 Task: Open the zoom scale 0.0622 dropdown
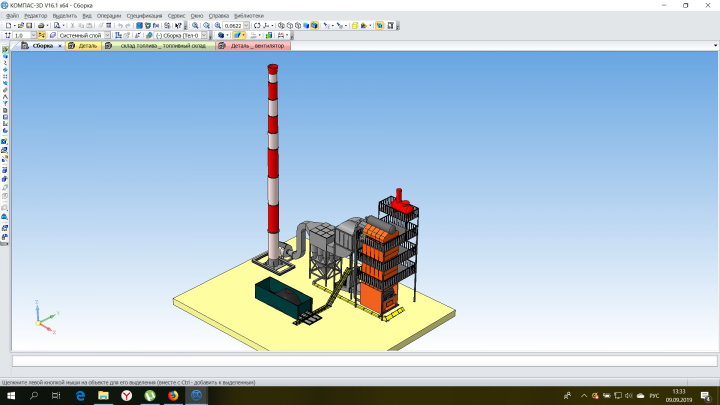pyautogui.click(x=247, y=26)
